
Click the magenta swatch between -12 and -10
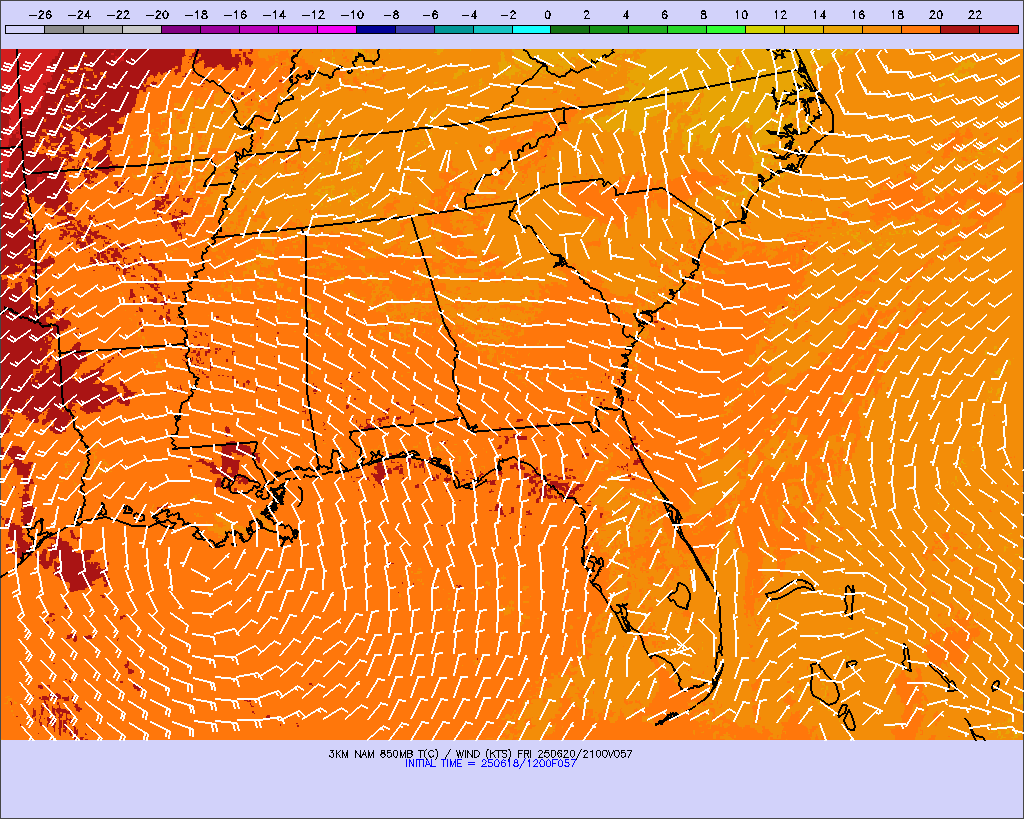point(337,29)
